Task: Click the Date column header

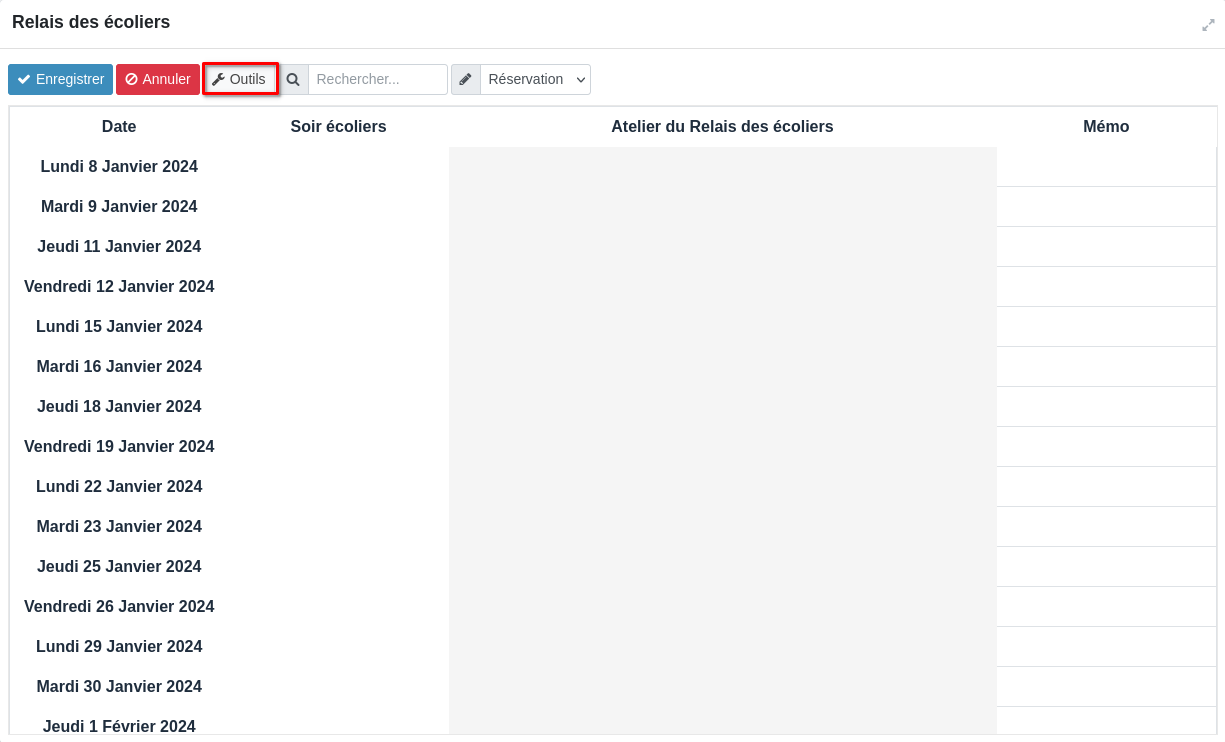Action: coord(119,127)
